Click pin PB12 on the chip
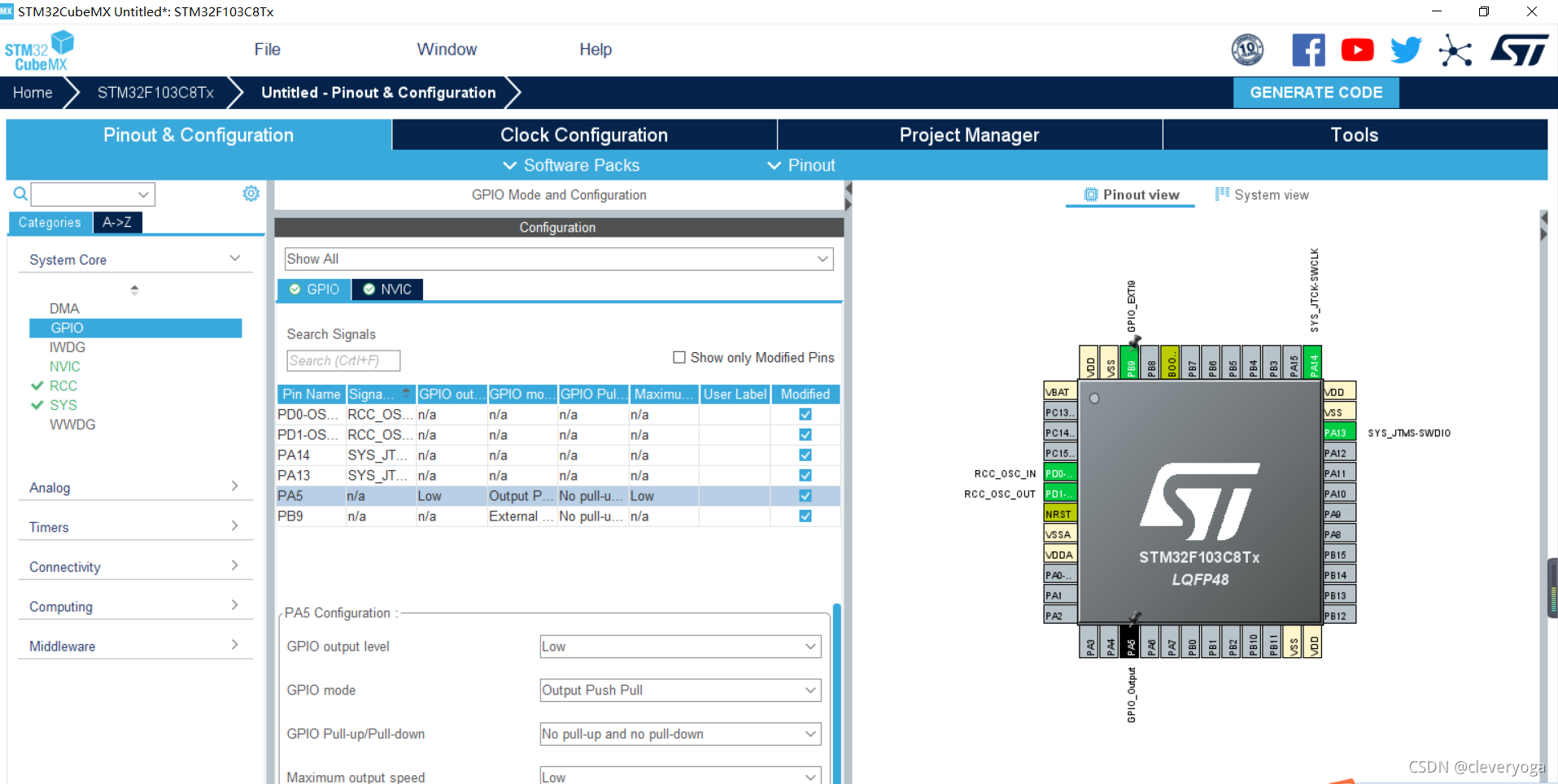Viewport: 1558px width, 784px height. click(1339, 616)
